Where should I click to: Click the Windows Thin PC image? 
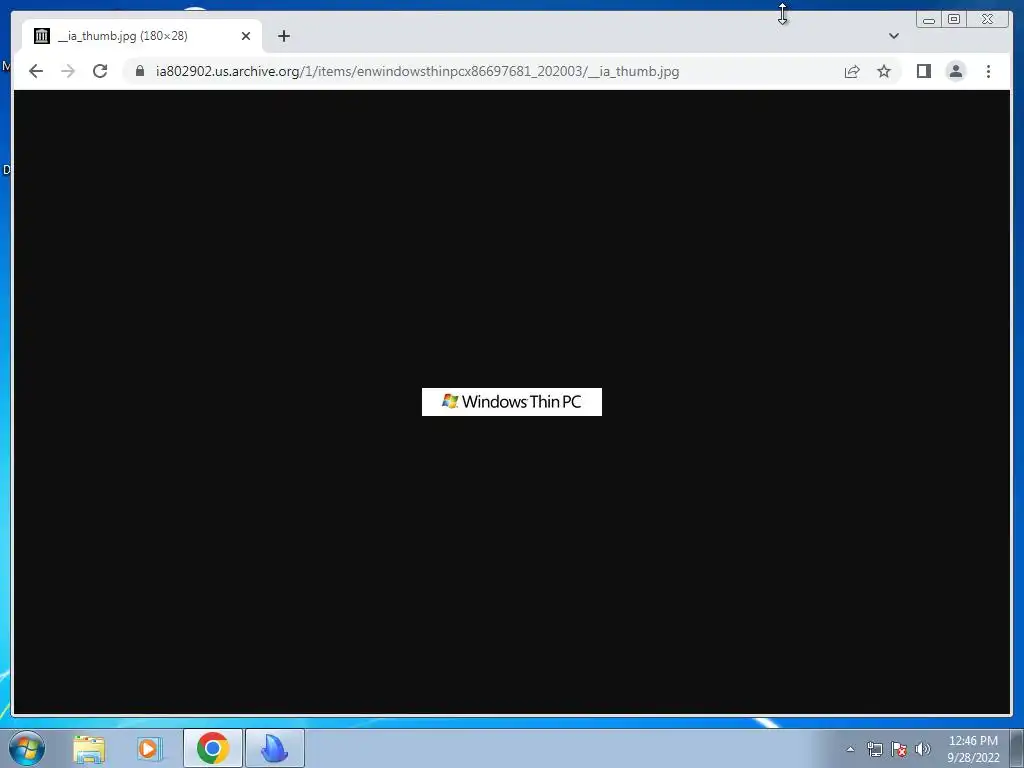coord(511,402)
